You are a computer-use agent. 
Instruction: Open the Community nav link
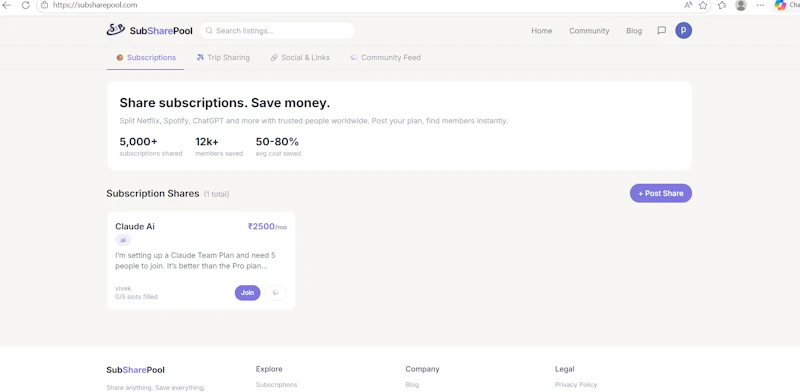point(589,31)
